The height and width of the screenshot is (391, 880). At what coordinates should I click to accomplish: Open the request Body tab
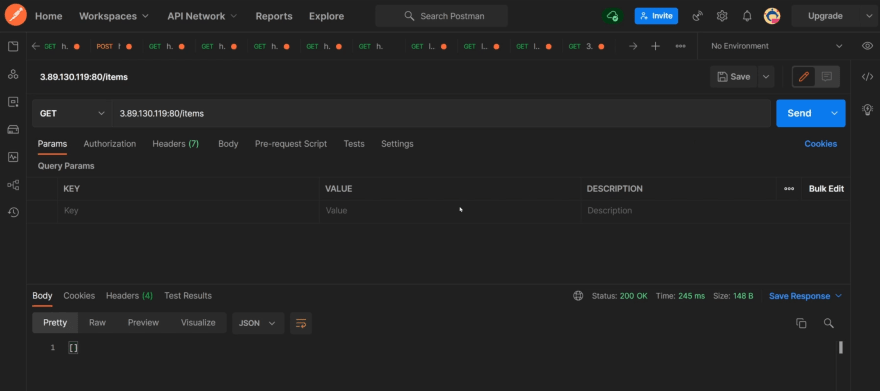pyautogui.click(x=228, y=144)
